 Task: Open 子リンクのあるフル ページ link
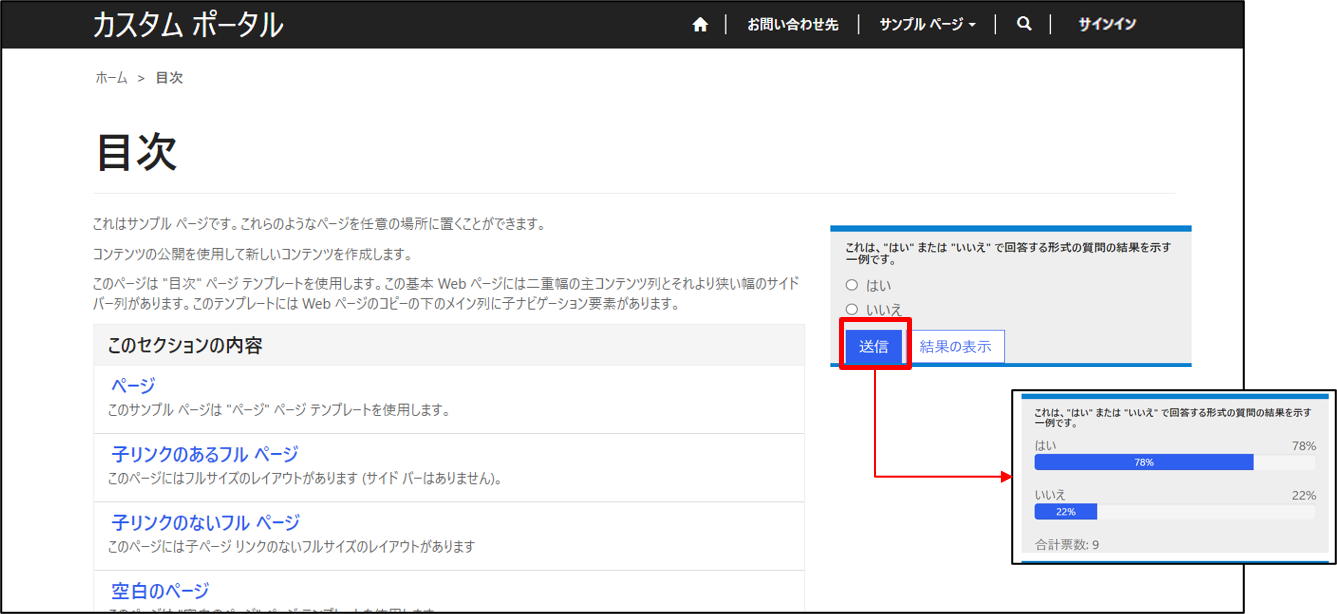click(205, 454)
